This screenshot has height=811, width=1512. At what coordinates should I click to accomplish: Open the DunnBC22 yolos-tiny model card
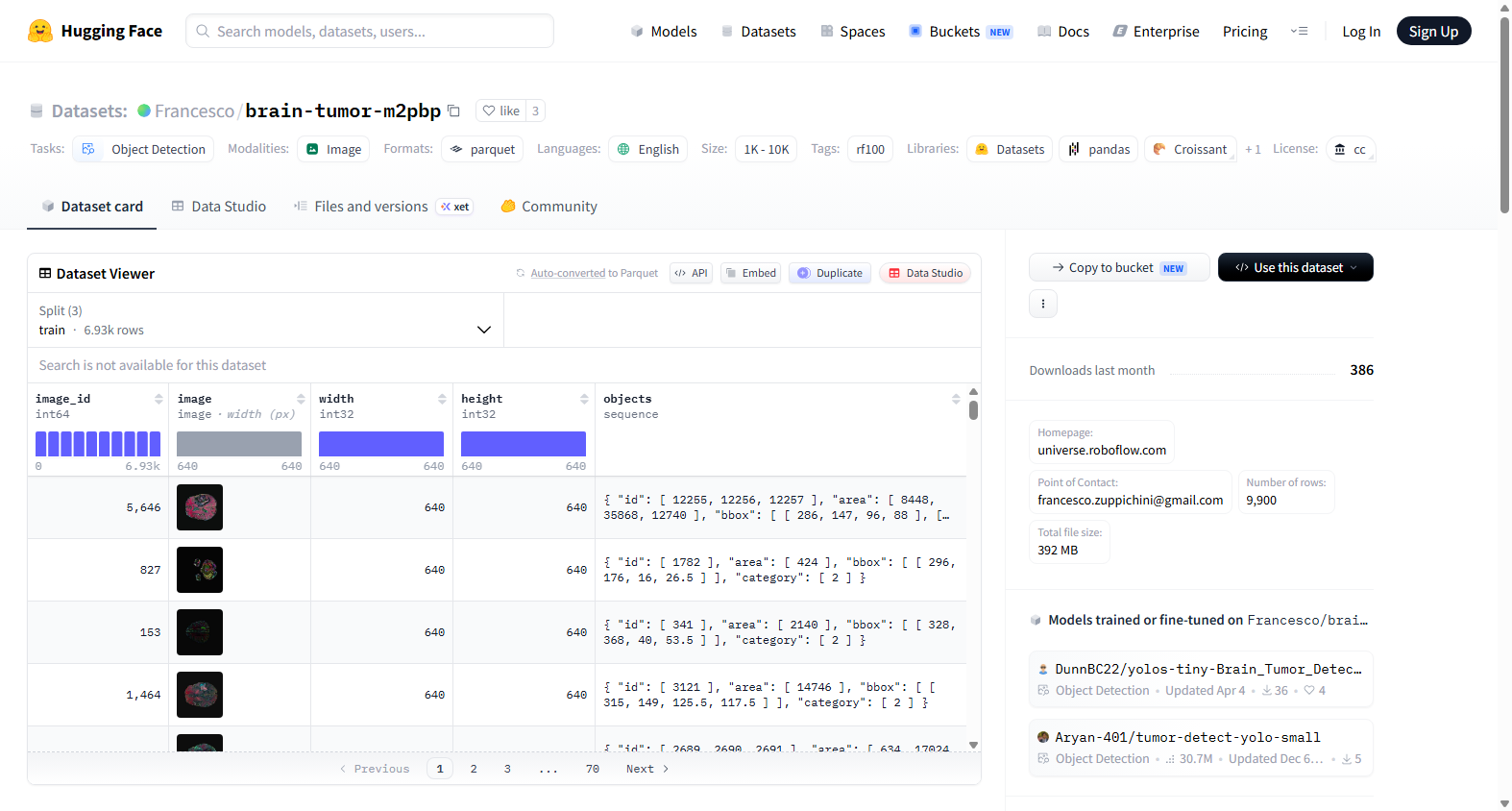1201,679
